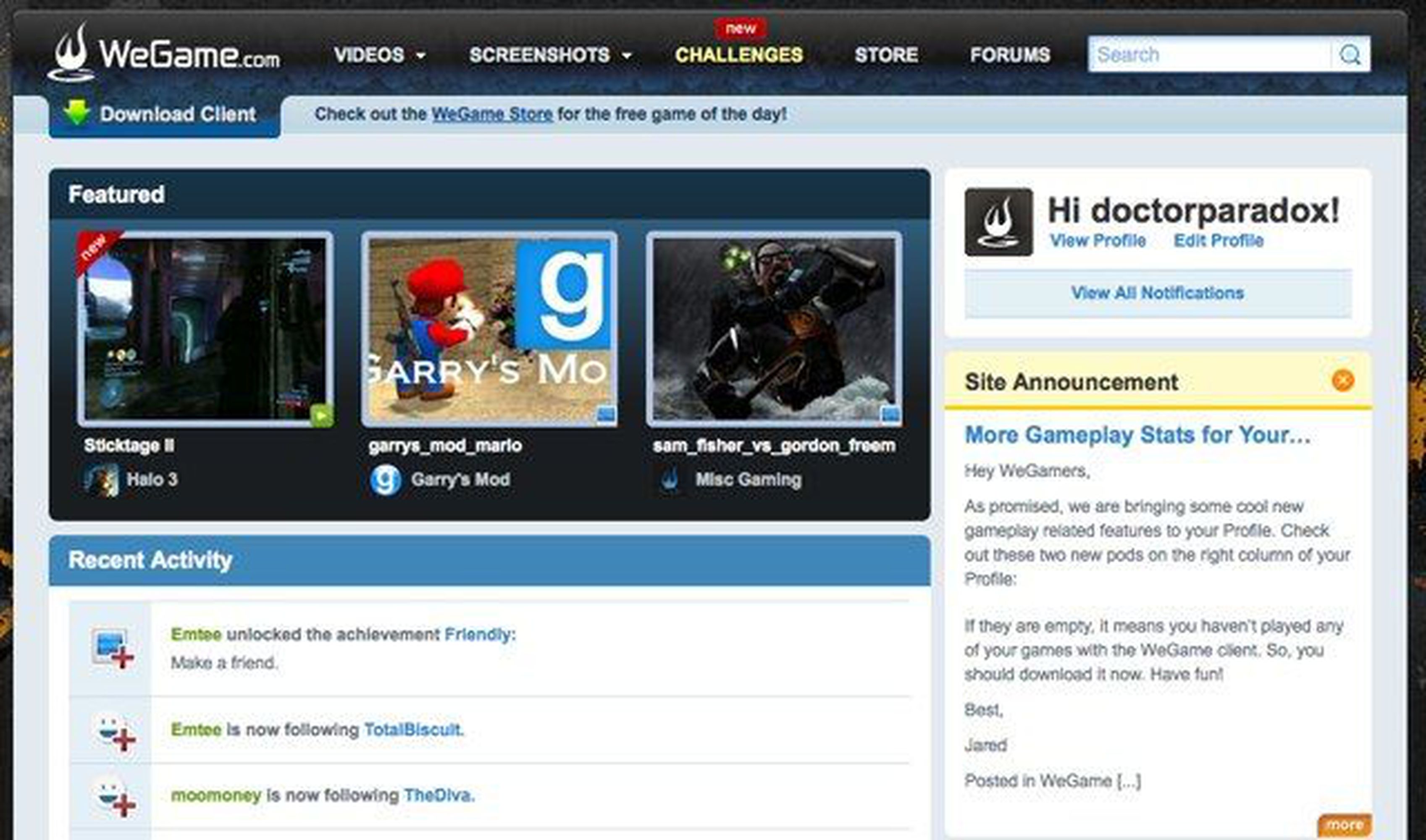Image resolution: width=1426 pixels, height=840 pixels.
Task: Click the Download Client button
Action: (x=165, y=115)
